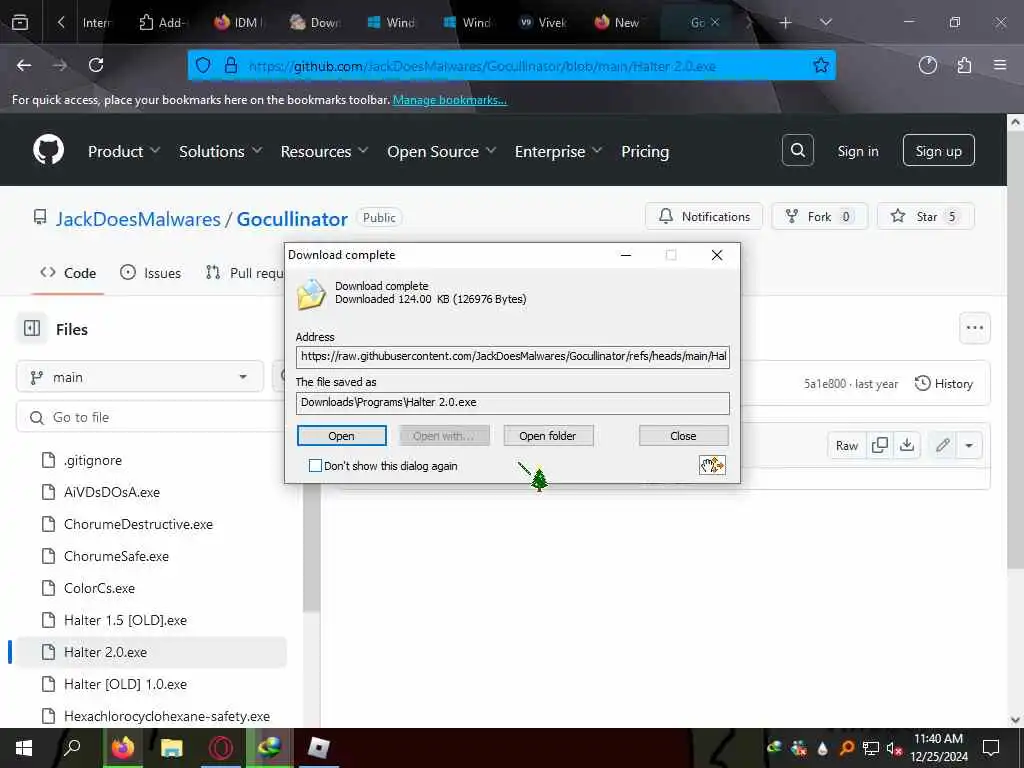Open the Manage bookmarks link
This screenshot has width=1024, height=768.
pyautogui.click(x=450, y=100)
